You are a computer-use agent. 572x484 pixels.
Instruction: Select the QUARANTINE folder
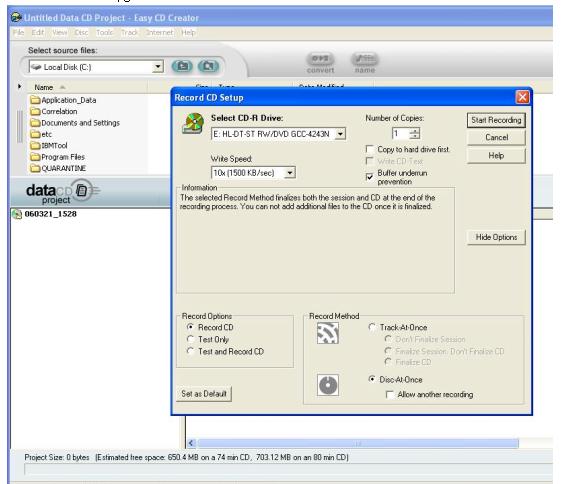tap(58, 168)
